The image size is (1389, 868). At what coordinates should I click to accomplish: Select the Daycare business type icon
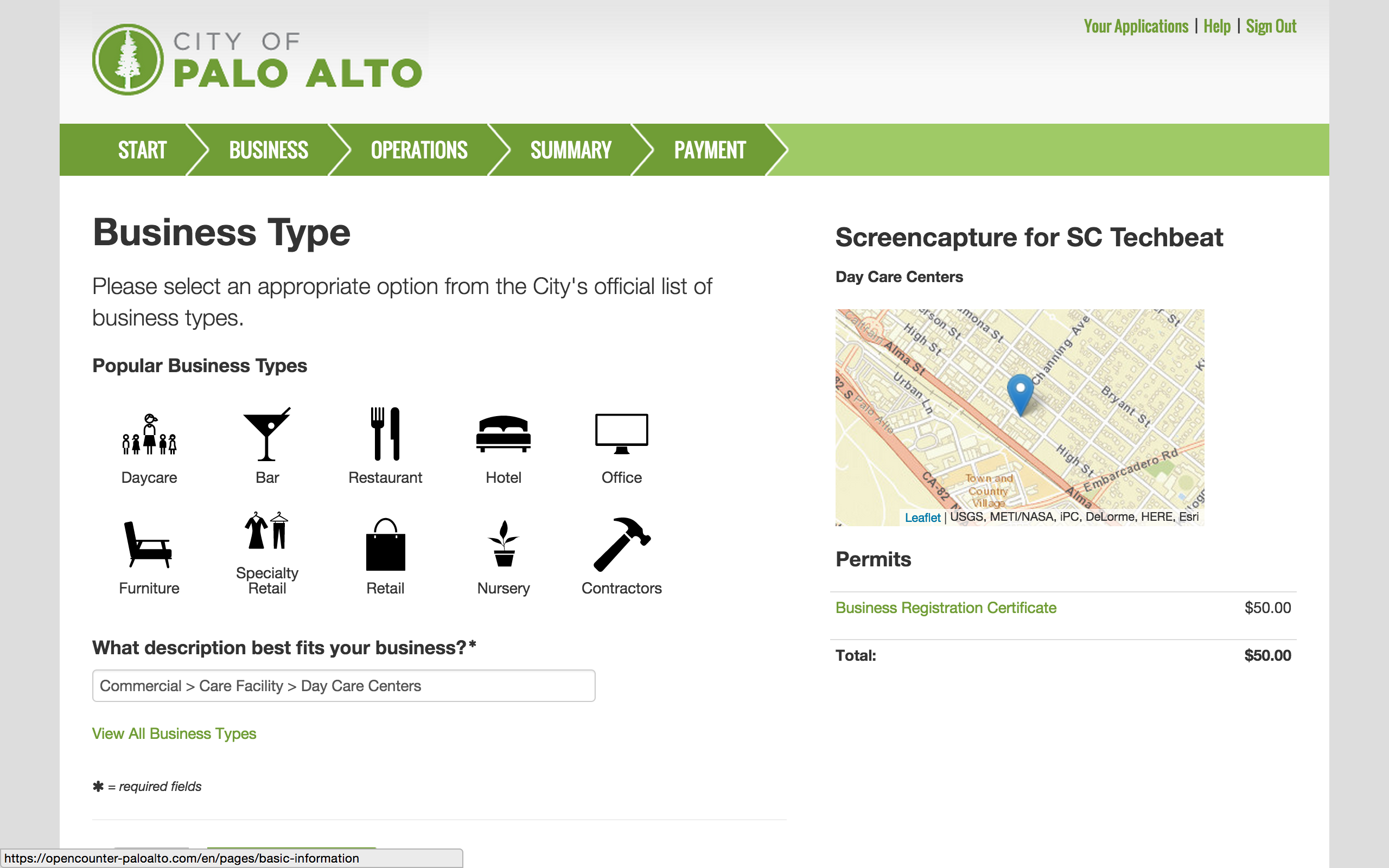point(149,435)
